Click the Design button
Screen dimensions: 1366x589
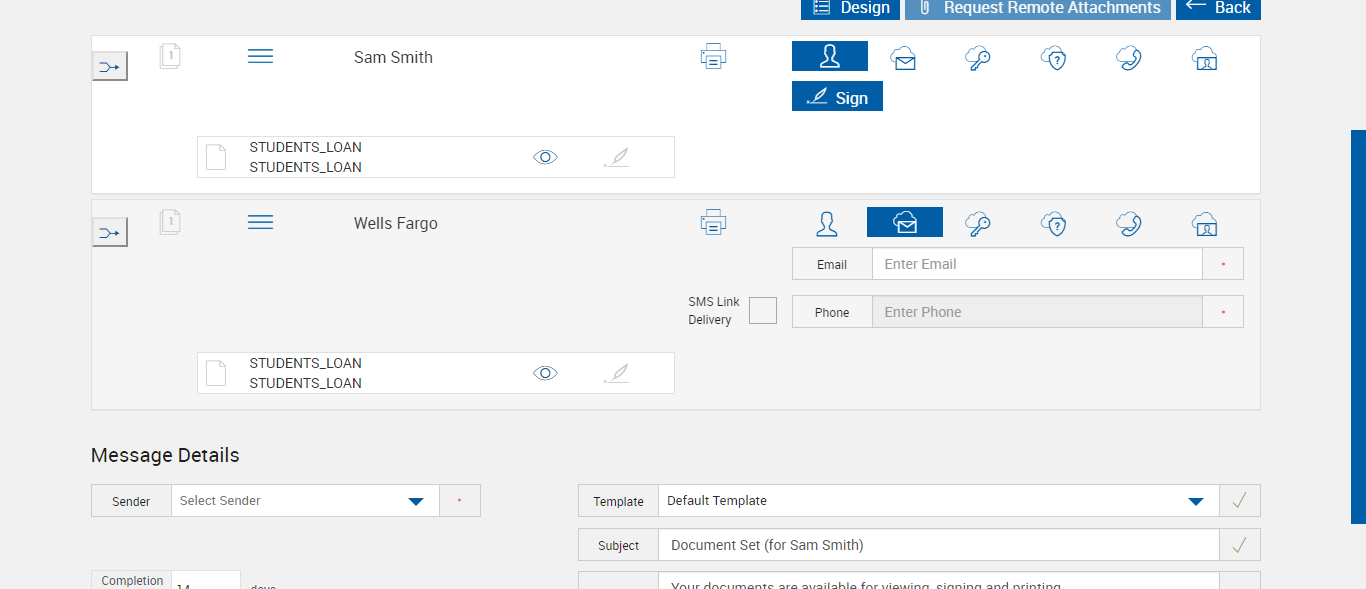click(850, 8)
